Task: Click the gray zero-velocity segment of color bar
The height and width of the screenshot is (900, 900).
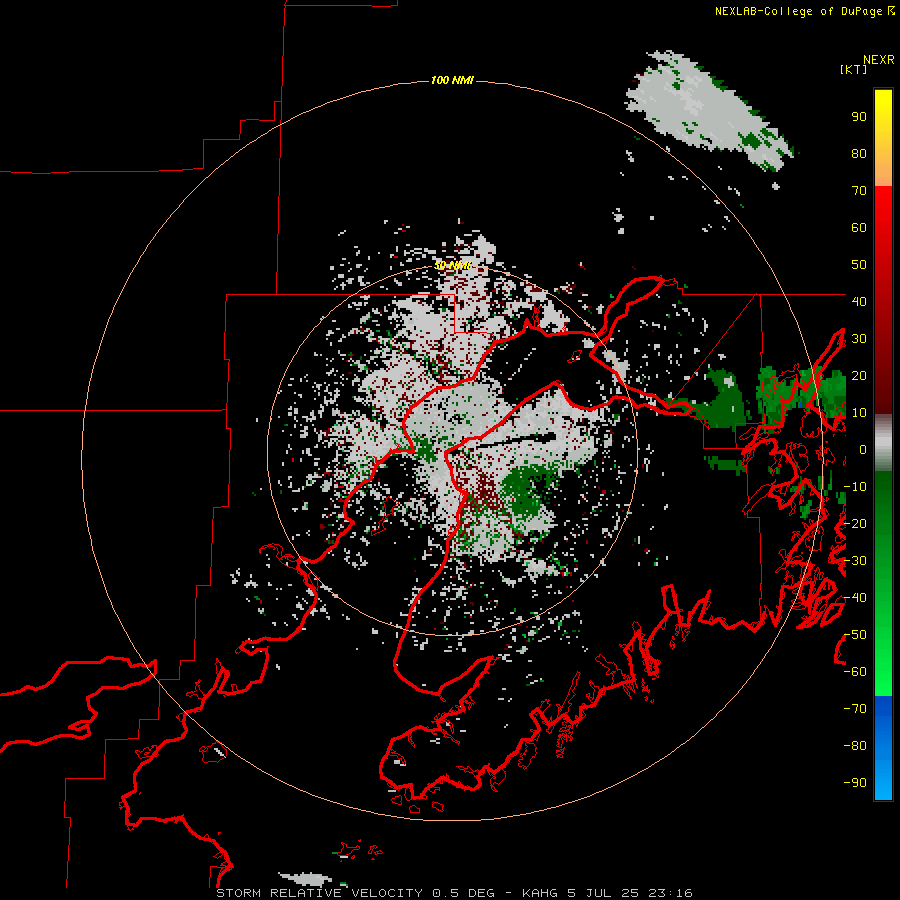Action: [x=883, y=443]
